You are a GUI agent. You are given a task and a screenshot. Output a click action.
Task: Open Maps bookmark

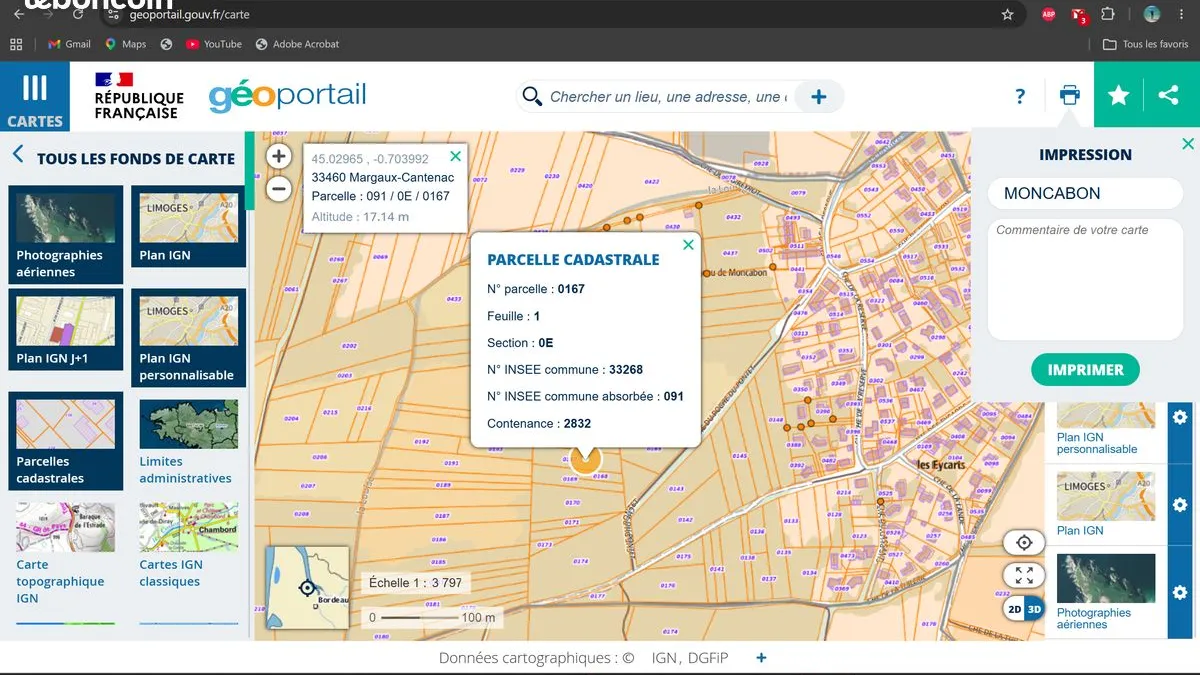(x=125, y=44)
